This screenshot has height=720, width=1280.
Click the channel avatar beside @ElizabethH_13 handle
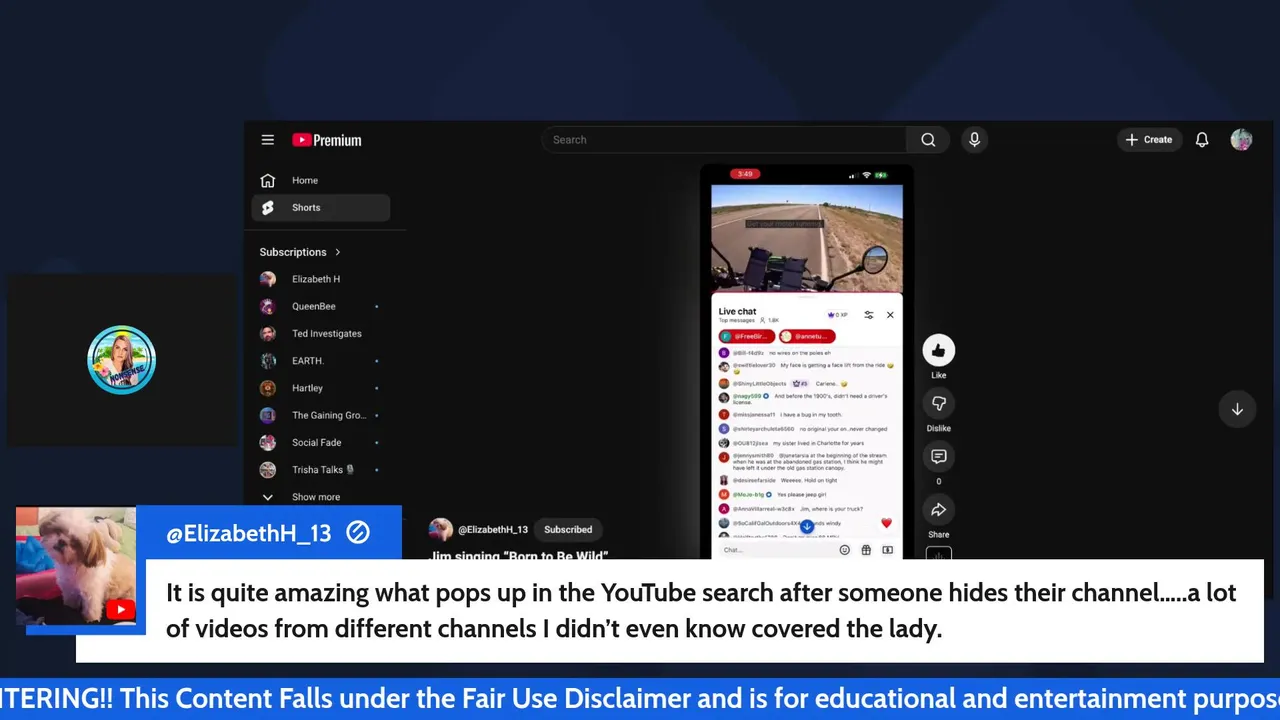point(441,530)
